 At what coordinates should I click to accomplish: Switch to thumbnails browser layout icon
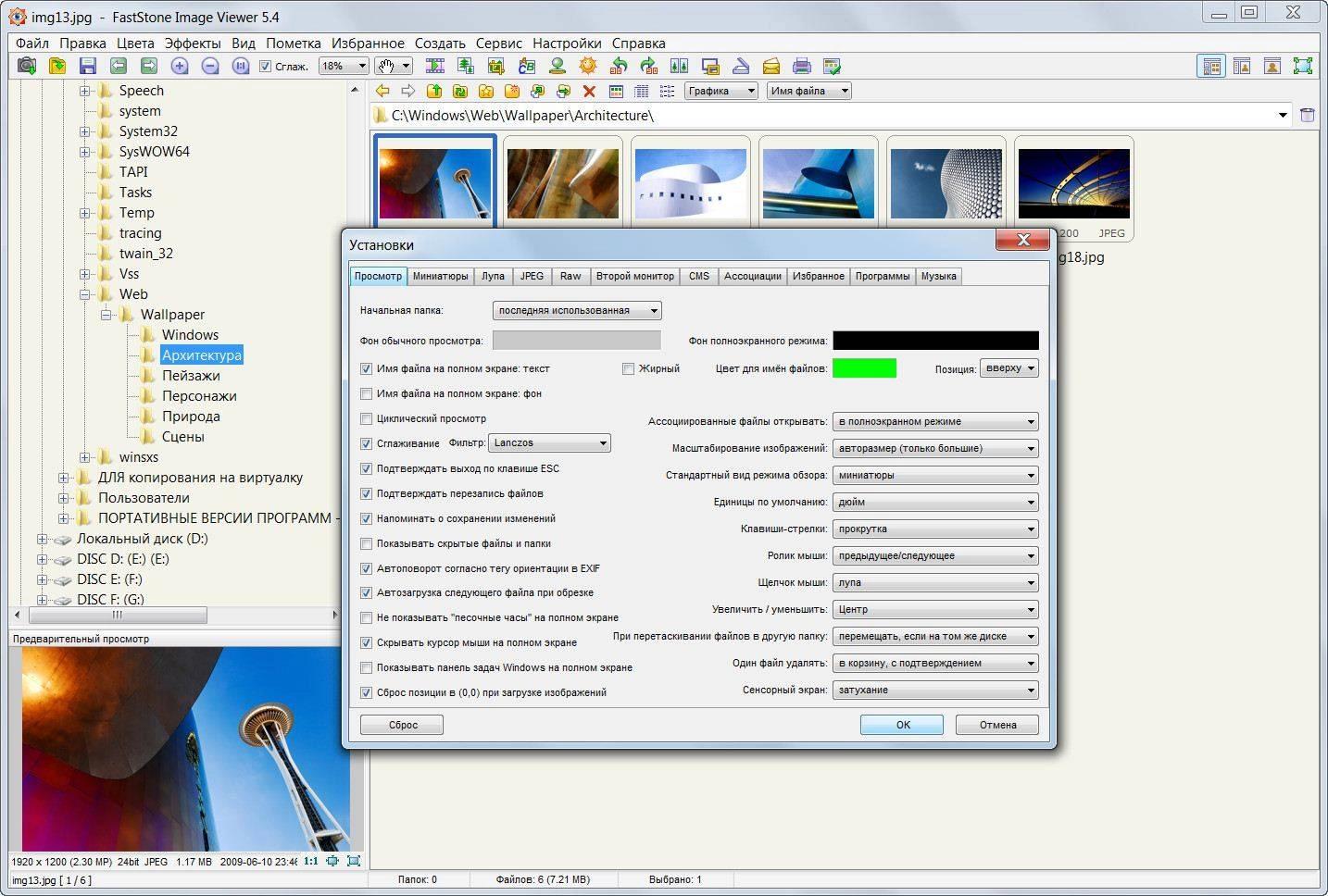coord(1210,66)
